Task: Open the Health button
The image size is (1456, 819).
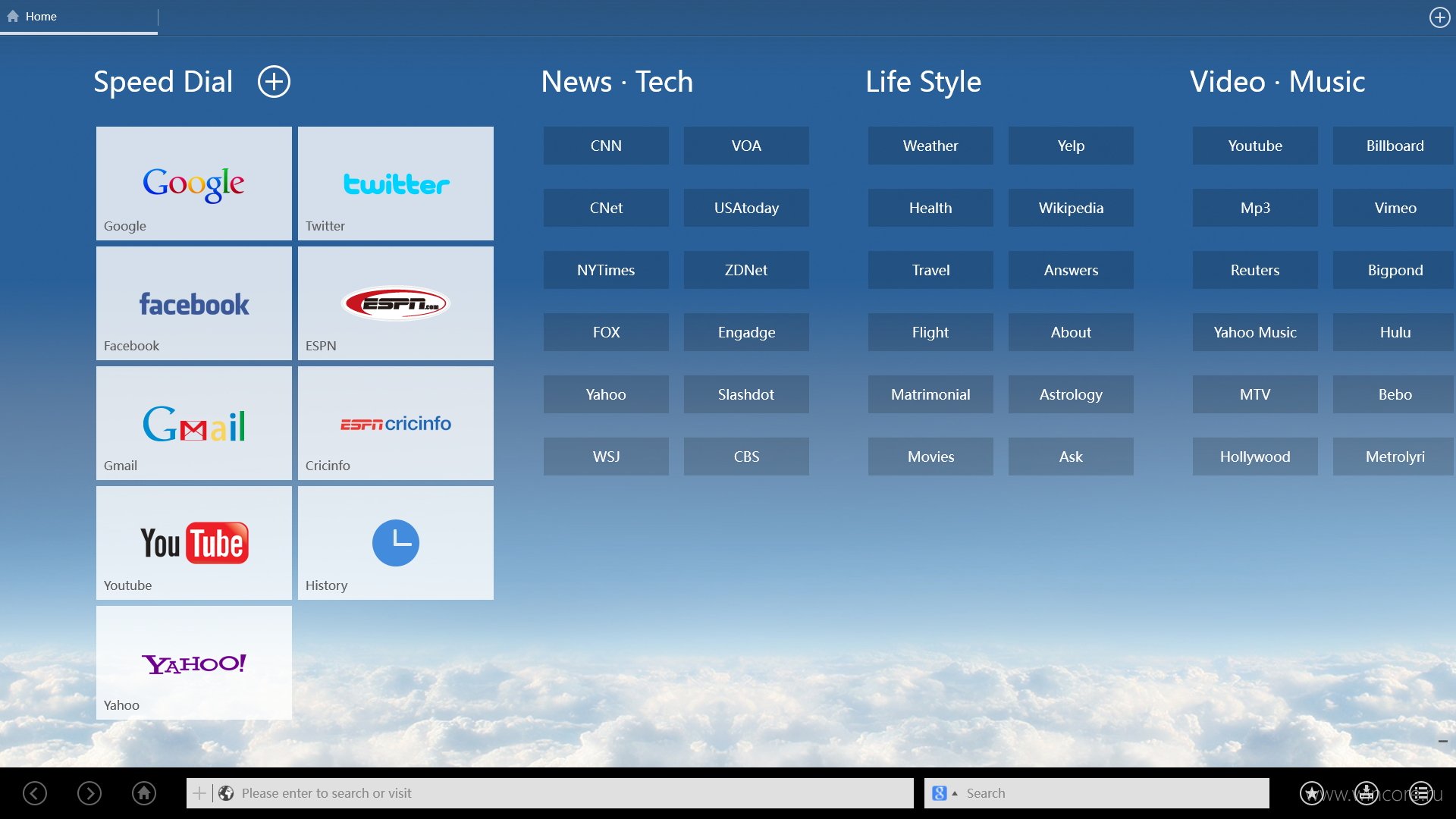Action: pos(930,208)
